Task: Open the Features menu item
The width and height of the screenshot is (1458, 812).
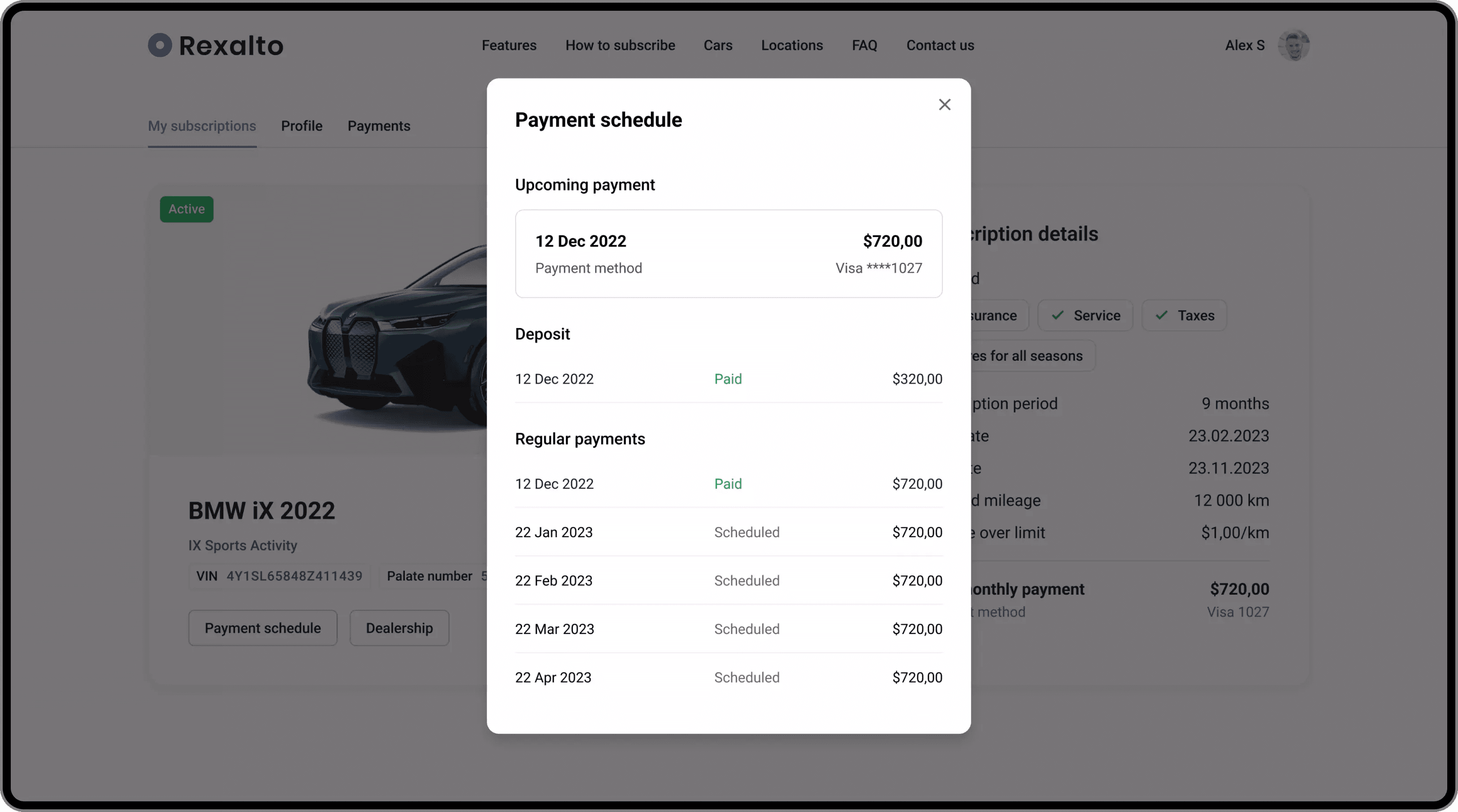Action: click(509, 45)
